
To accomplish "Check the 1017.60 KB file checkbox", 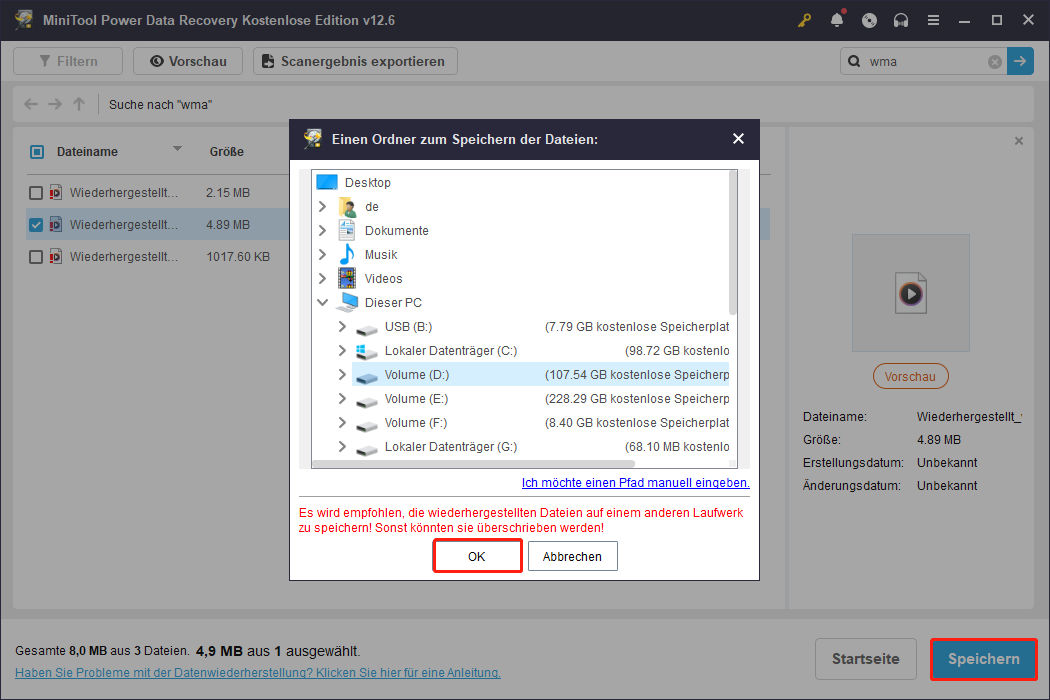I will click(36, 257).
